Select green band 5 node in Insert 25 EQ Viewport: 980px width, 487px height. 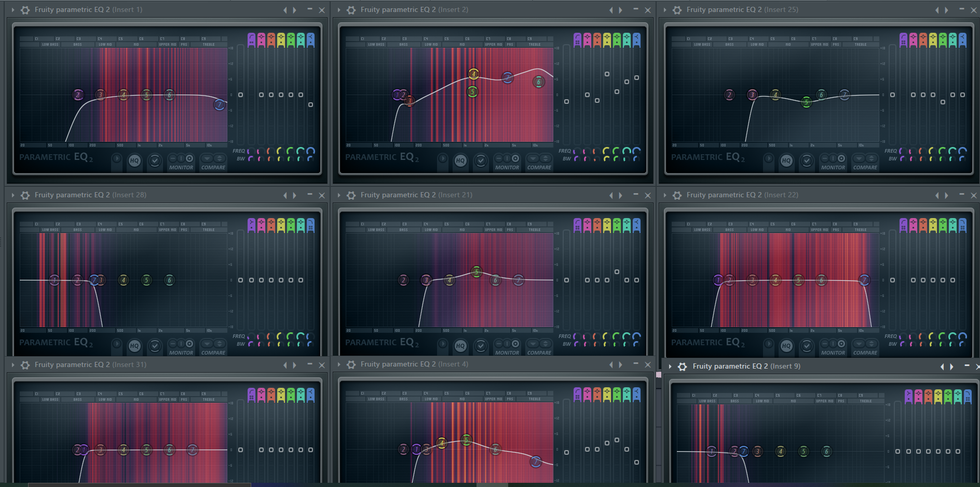click(806, 102)
